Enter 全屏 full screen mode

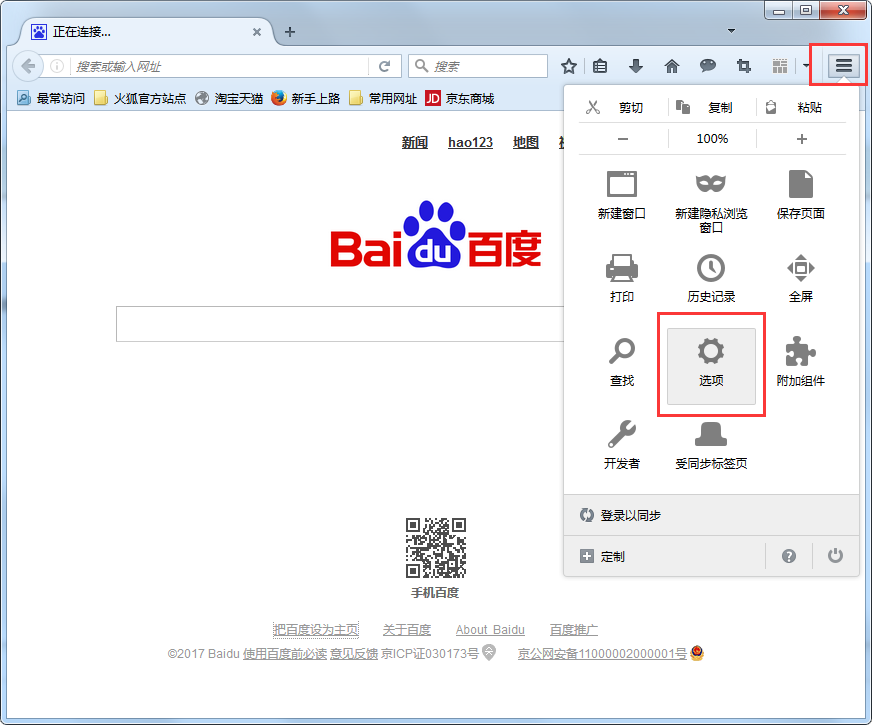click(801, 278)
